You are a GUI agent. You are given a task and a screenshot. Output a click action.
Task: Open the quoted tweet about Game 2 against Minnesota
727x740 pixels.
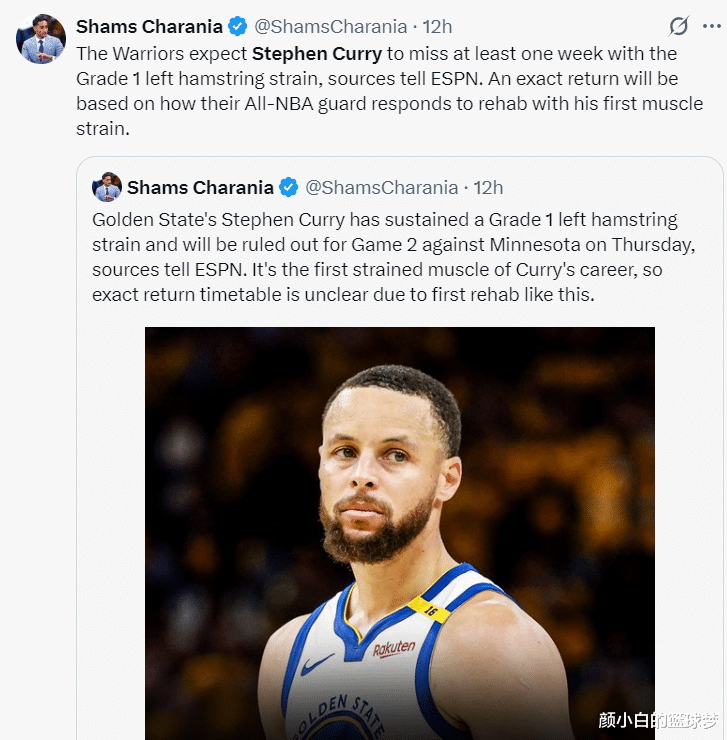click(x=390, y=256)
